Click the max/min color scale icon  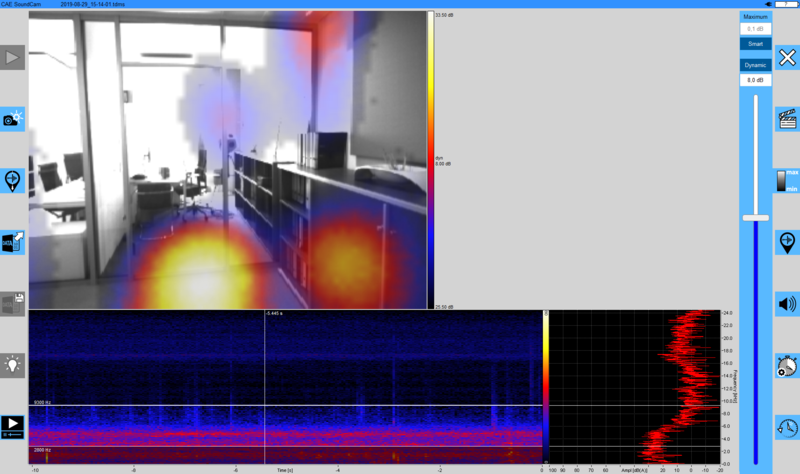[x=787, y=181]
